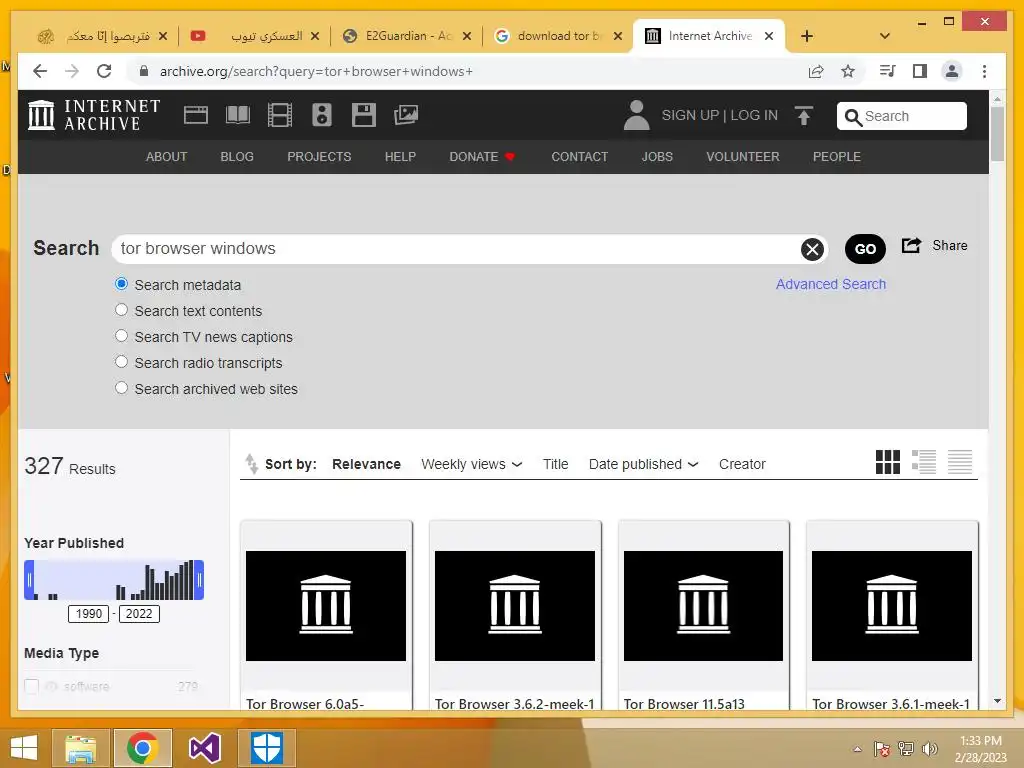1024x768 pixels.
Task: Select Search radio transcripts option
Action: pyautogui.click(x=121, y=362)
